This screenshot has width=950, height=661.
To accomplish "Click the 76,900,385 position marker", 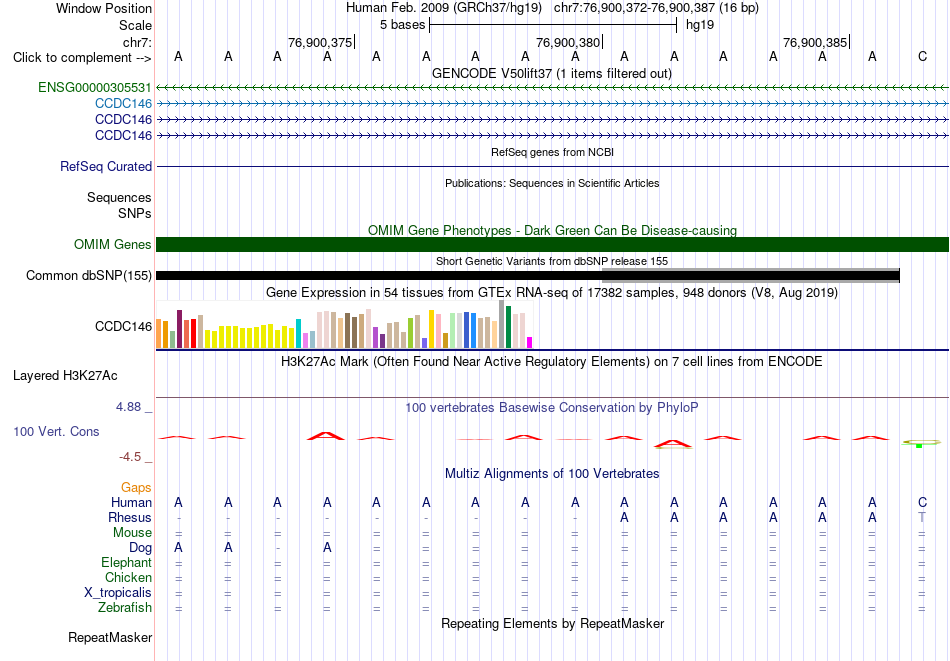I will point(815,42).
